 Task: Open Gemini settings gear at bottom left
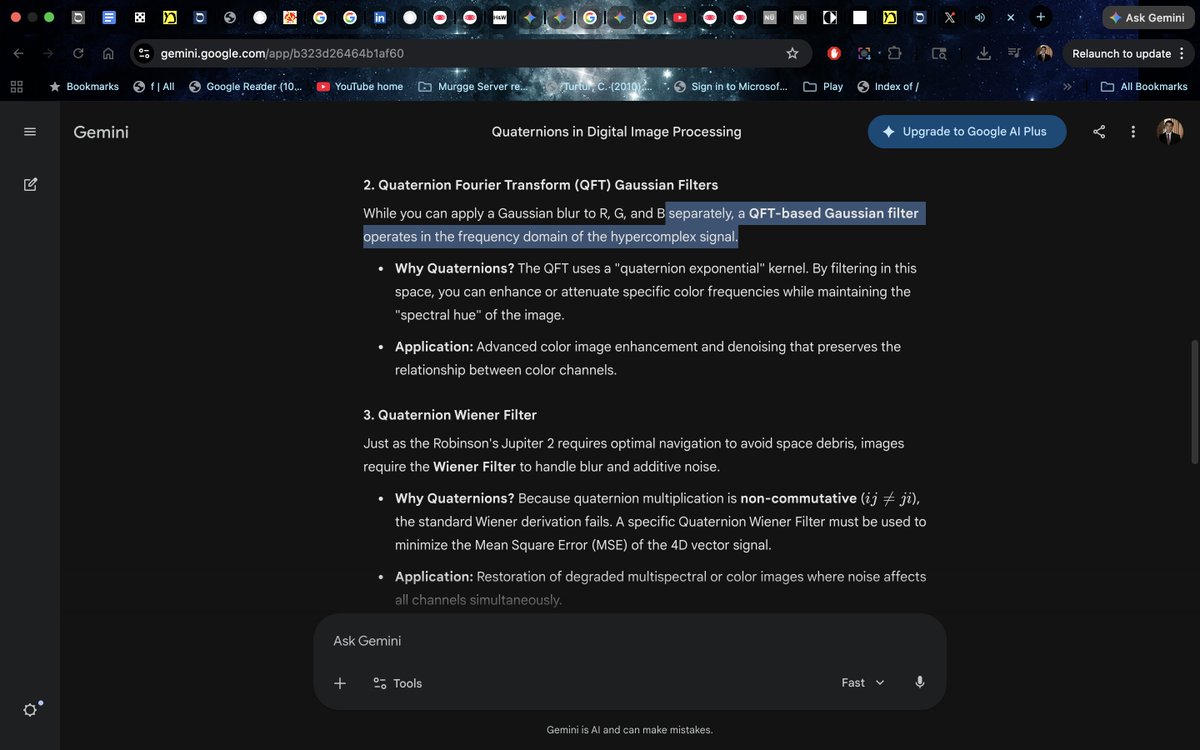[30, 709]
